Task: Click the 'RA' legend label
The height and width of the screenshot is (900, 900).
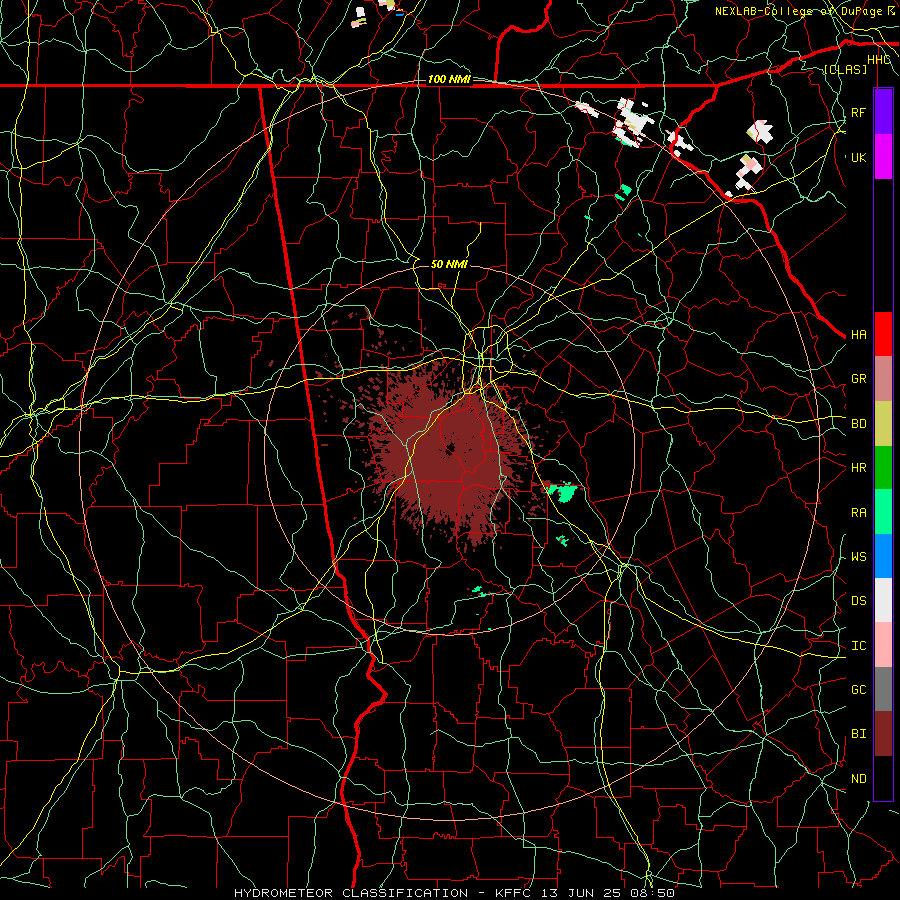Action: (858, 513)
